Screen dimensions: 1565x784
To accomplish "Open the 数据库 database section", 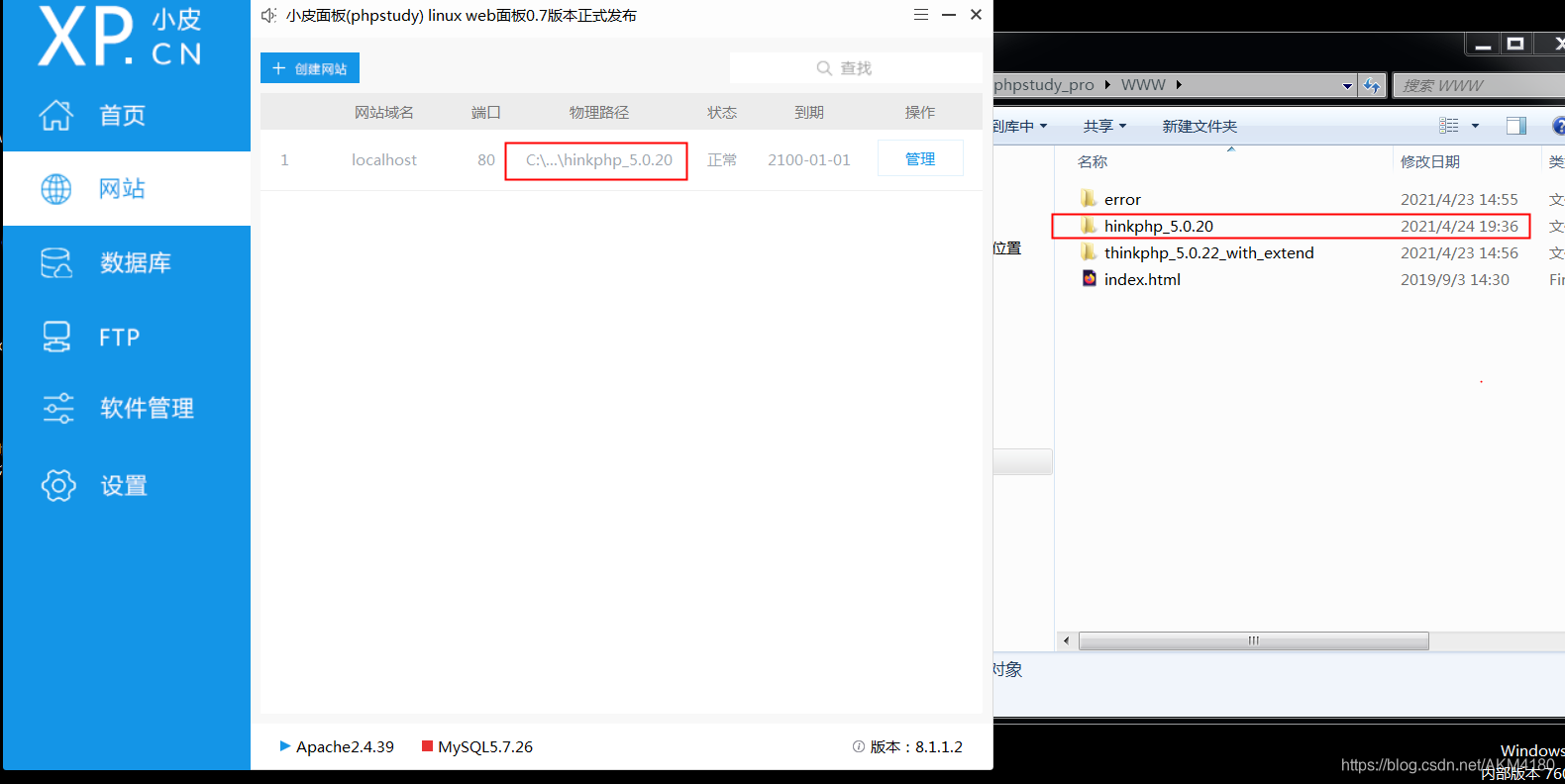I will point(127,262).
